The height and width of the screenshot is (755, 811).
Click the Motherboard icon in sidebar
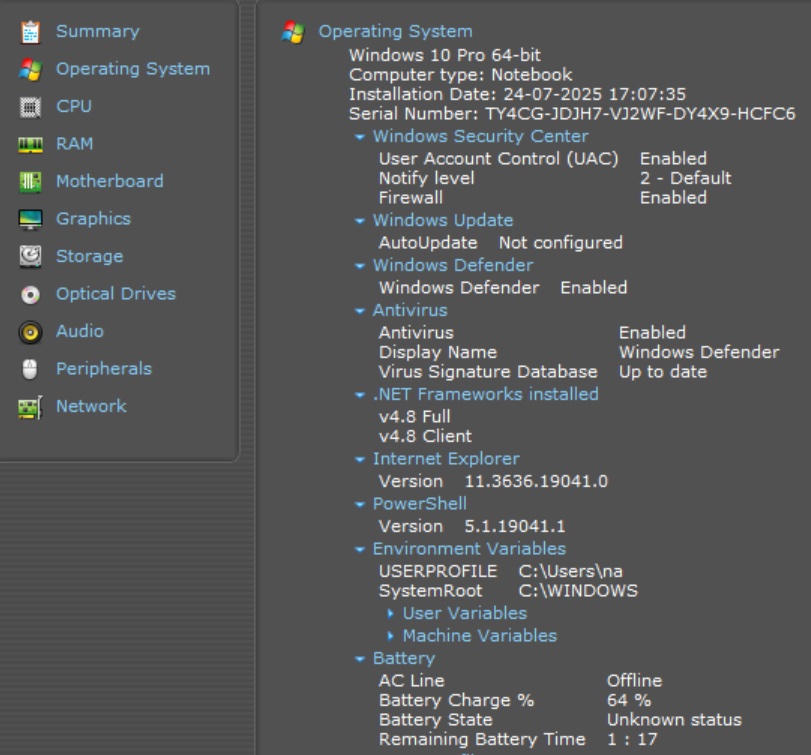coord(30,182)
